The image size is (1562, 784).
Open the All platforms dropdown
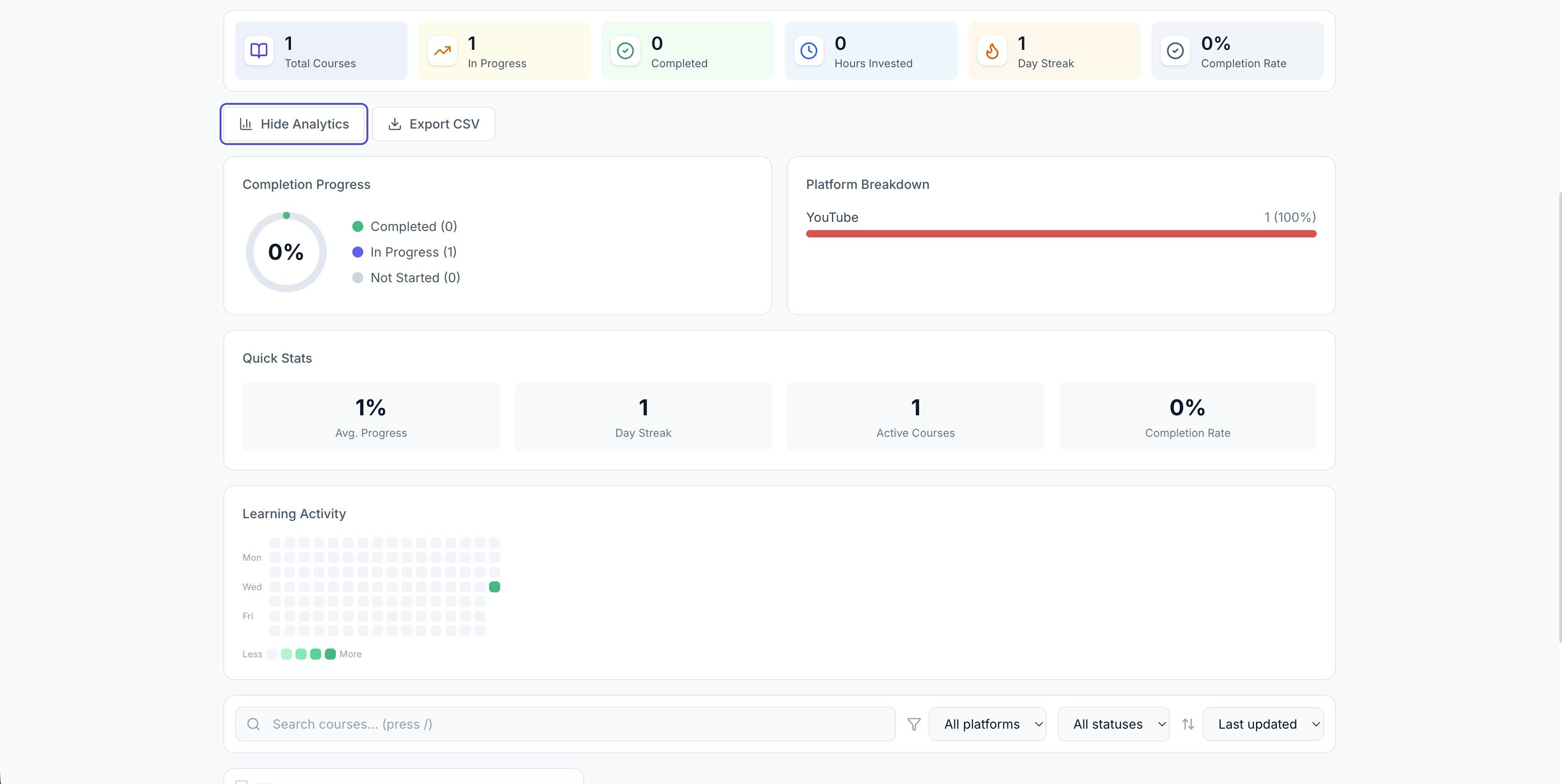click(987, 724)
